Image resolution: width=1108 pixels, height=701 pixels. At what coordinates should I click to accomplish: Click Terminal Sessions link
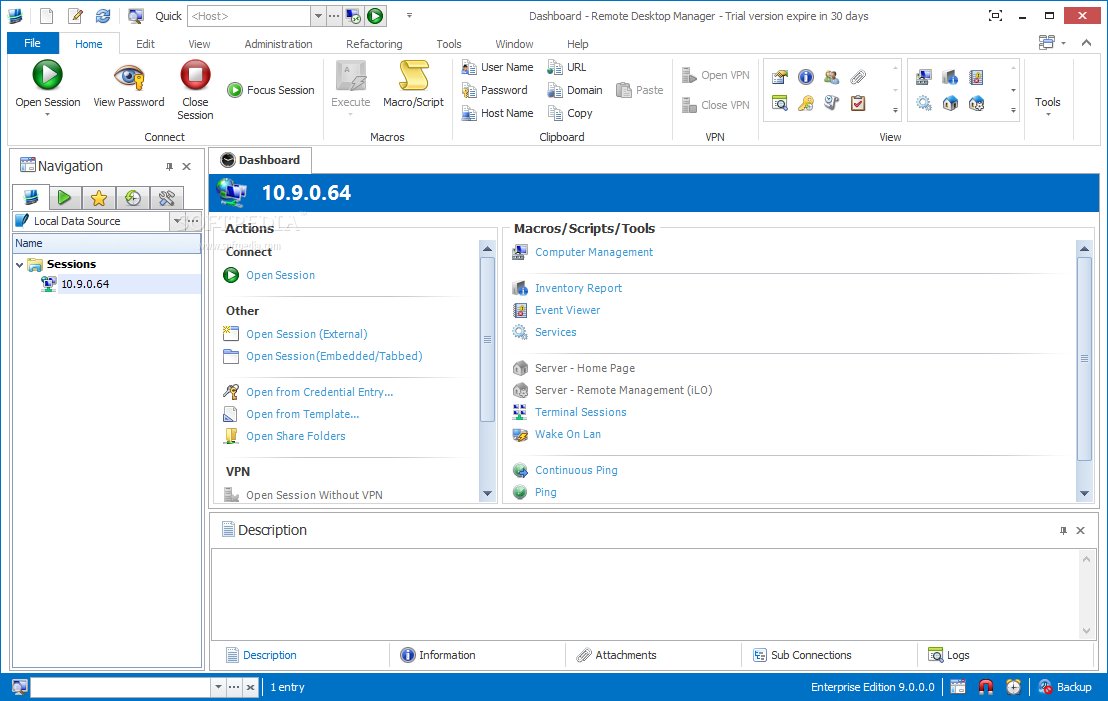click(x=580, y=412)
